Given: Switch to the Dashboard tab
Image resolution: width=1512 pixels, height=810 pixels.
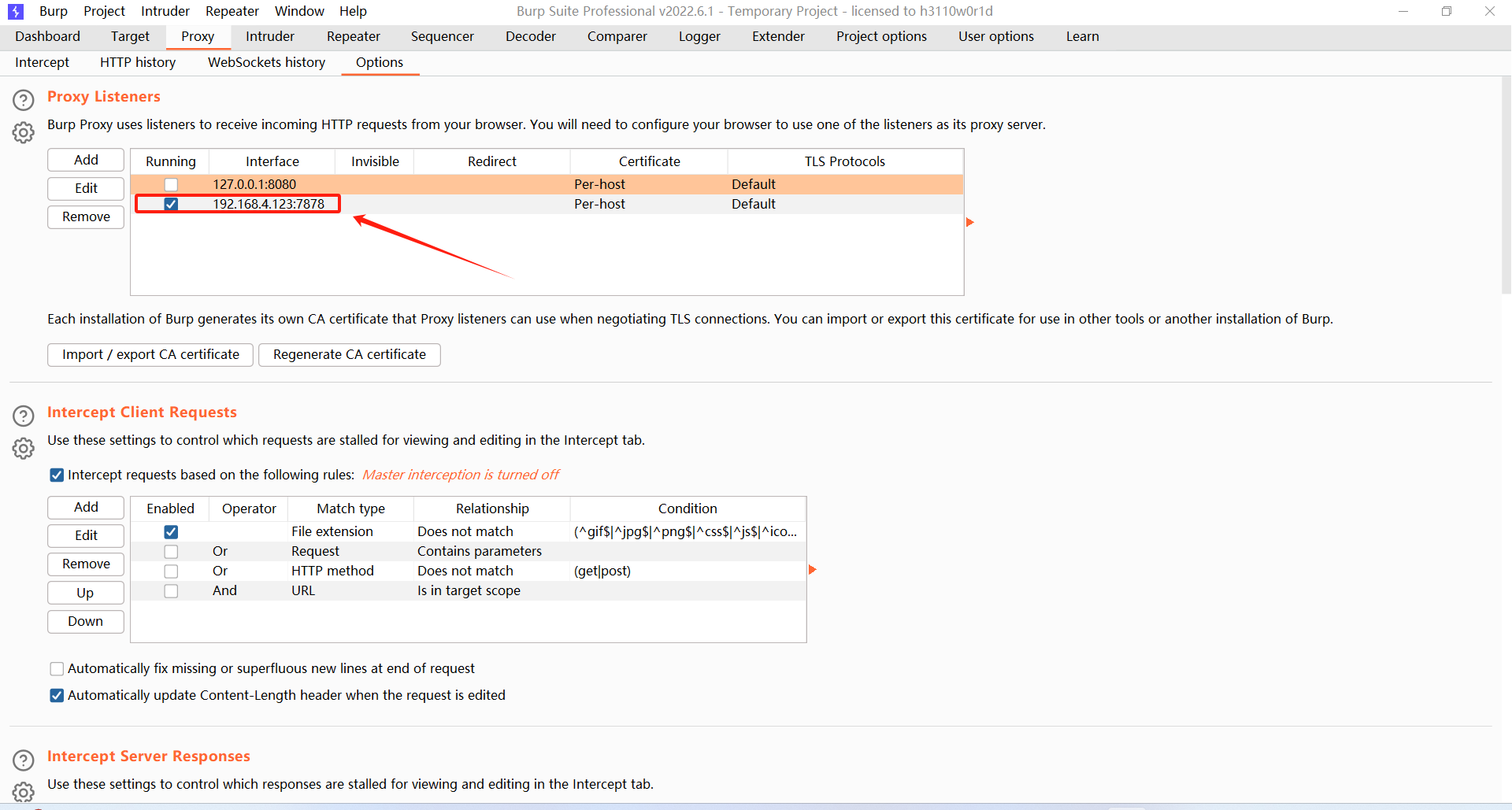Looking at the screenshot, I should [x=47, y=36].
